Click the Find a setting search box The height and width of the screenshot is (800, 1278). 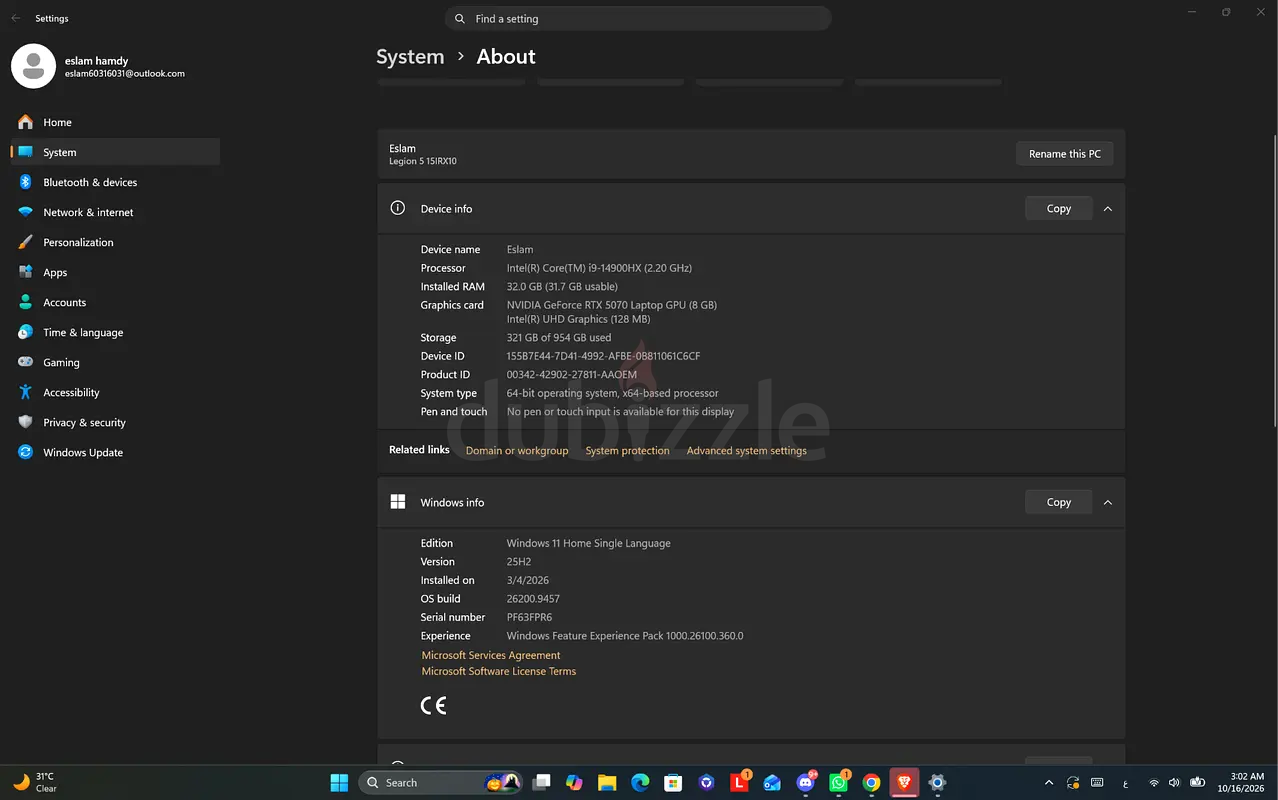[638, 19]
